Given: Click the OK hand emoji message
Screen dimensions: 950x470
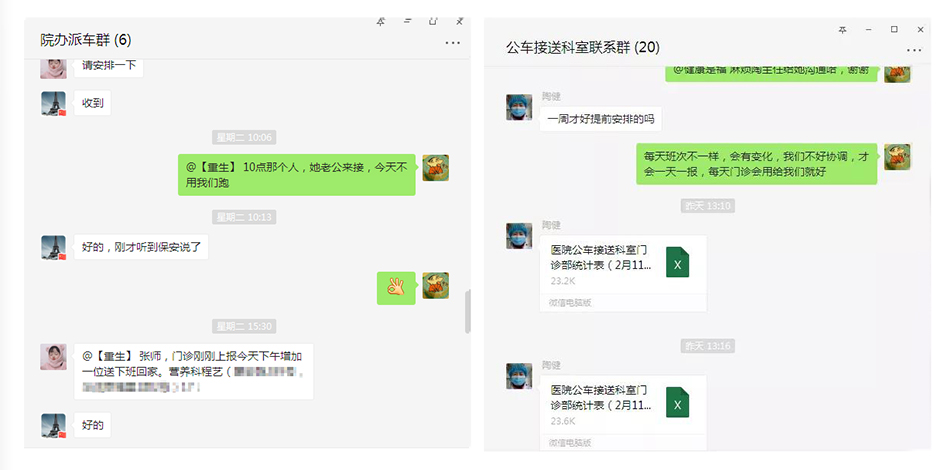Looking at the screenshot, I should (x=396, y=288).
